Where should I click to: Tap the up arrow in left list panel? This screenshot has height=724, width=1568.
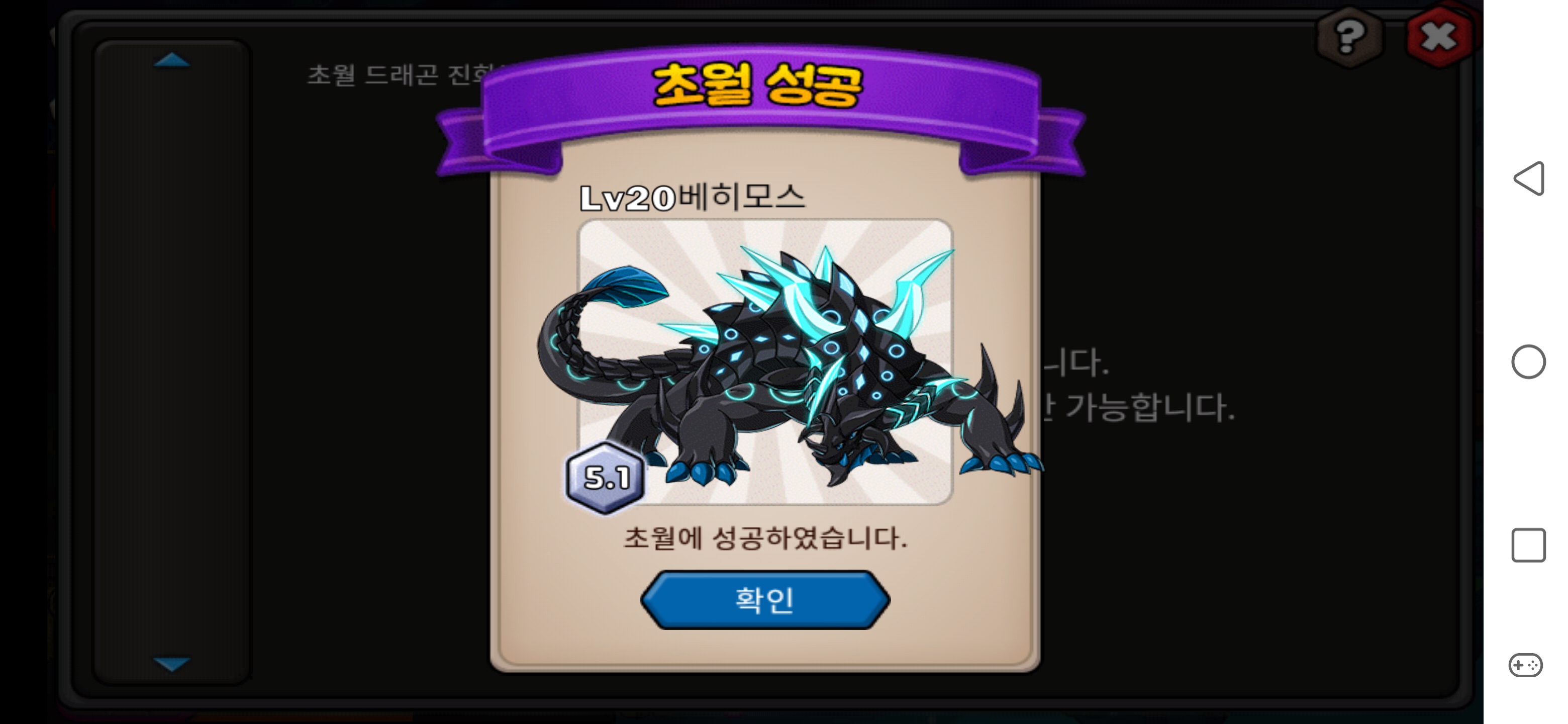click(x=172, y=60)
